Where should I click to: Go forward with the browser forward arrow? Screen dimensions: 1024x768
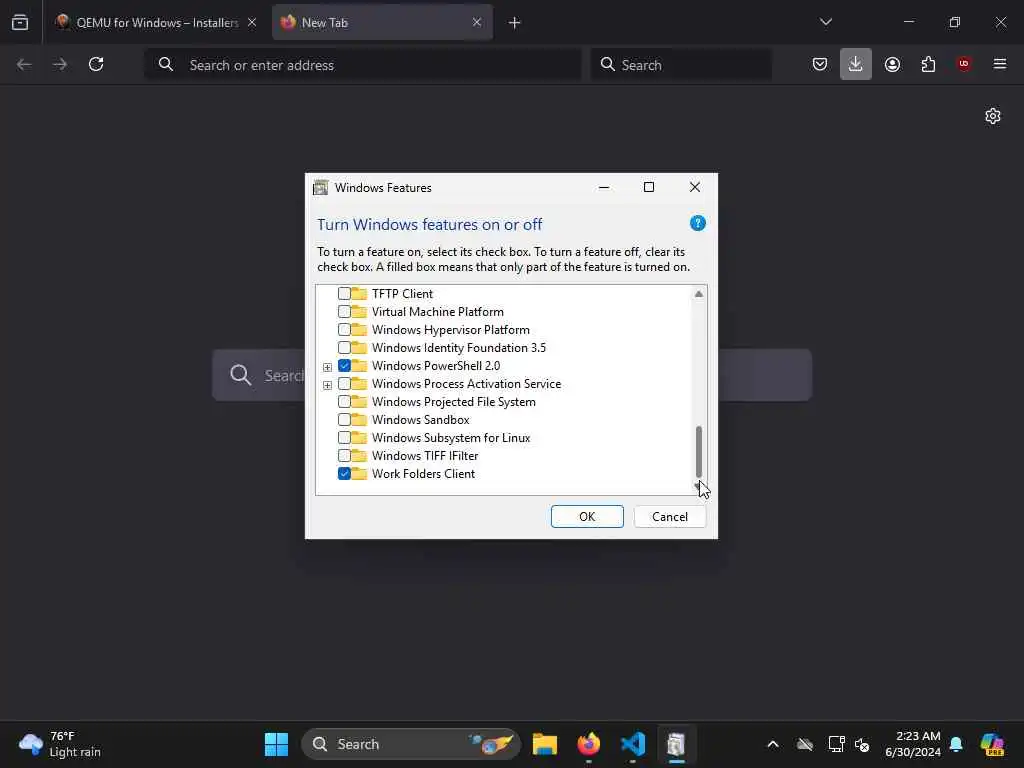tap(60, 64)
